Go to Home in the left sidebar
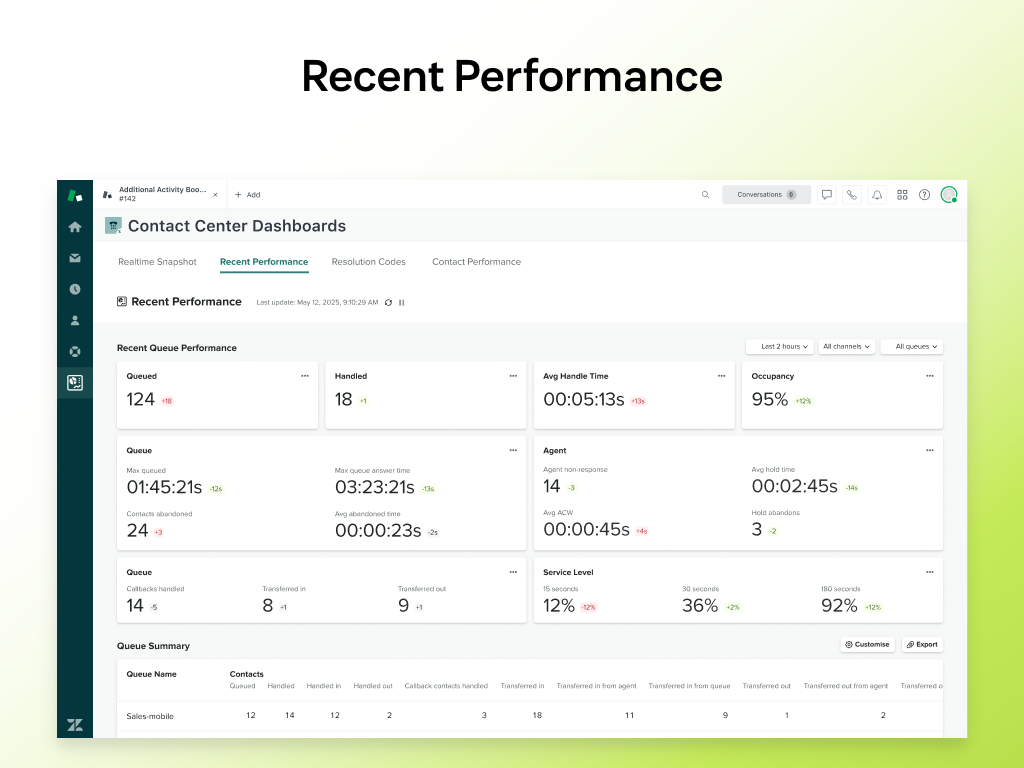This screenshot has height=768, width=1024. point(75,227)
